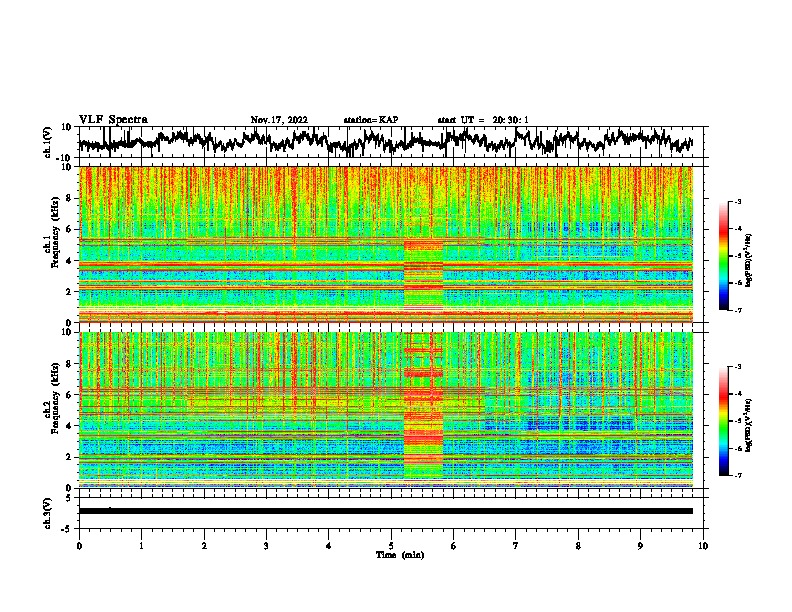Click the ch.2 "Frequency (kHz)" axis label
792x612 pixels.
(55, 398)
